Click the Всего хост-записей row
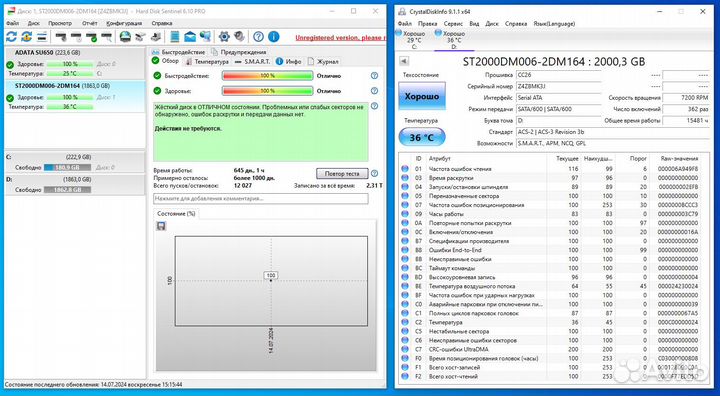Viewport: 720px width, 396px height. pos(553,368)
